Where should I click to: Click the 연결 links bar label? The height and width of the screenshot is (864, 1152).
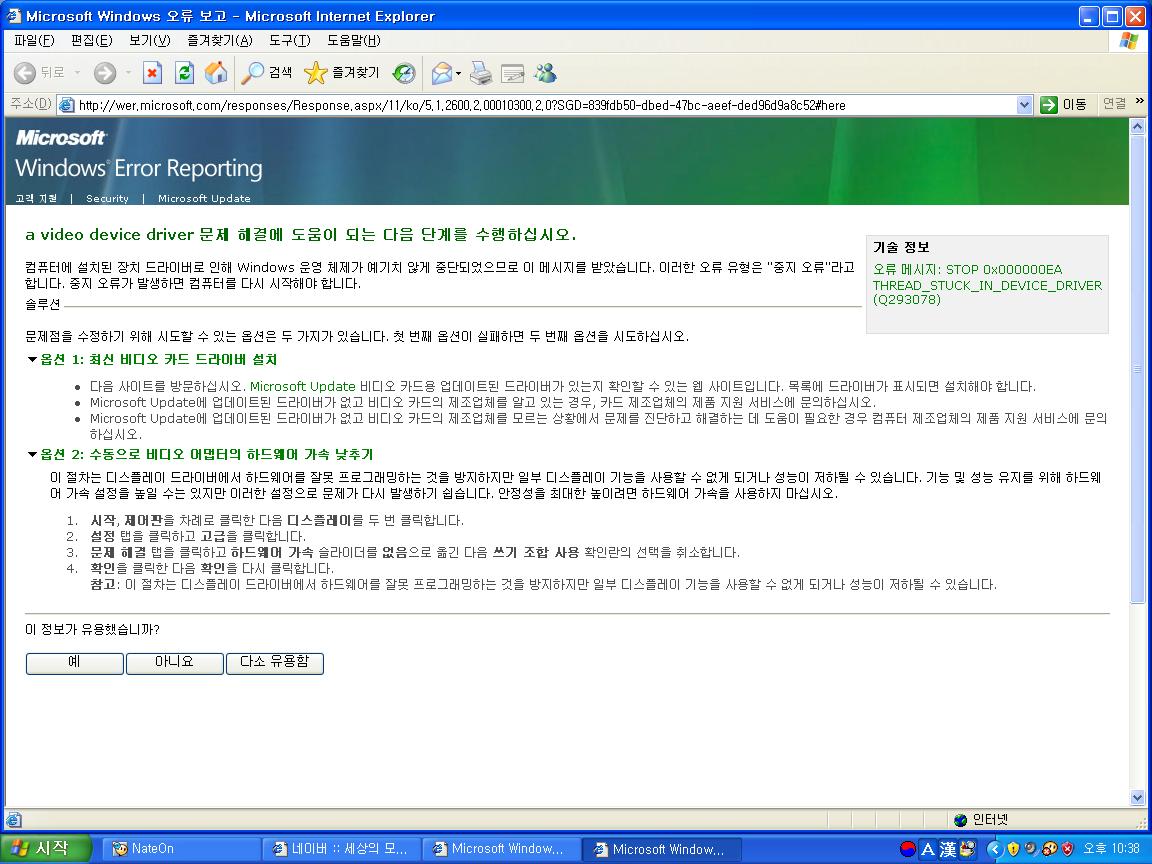tap(1114, 104)
